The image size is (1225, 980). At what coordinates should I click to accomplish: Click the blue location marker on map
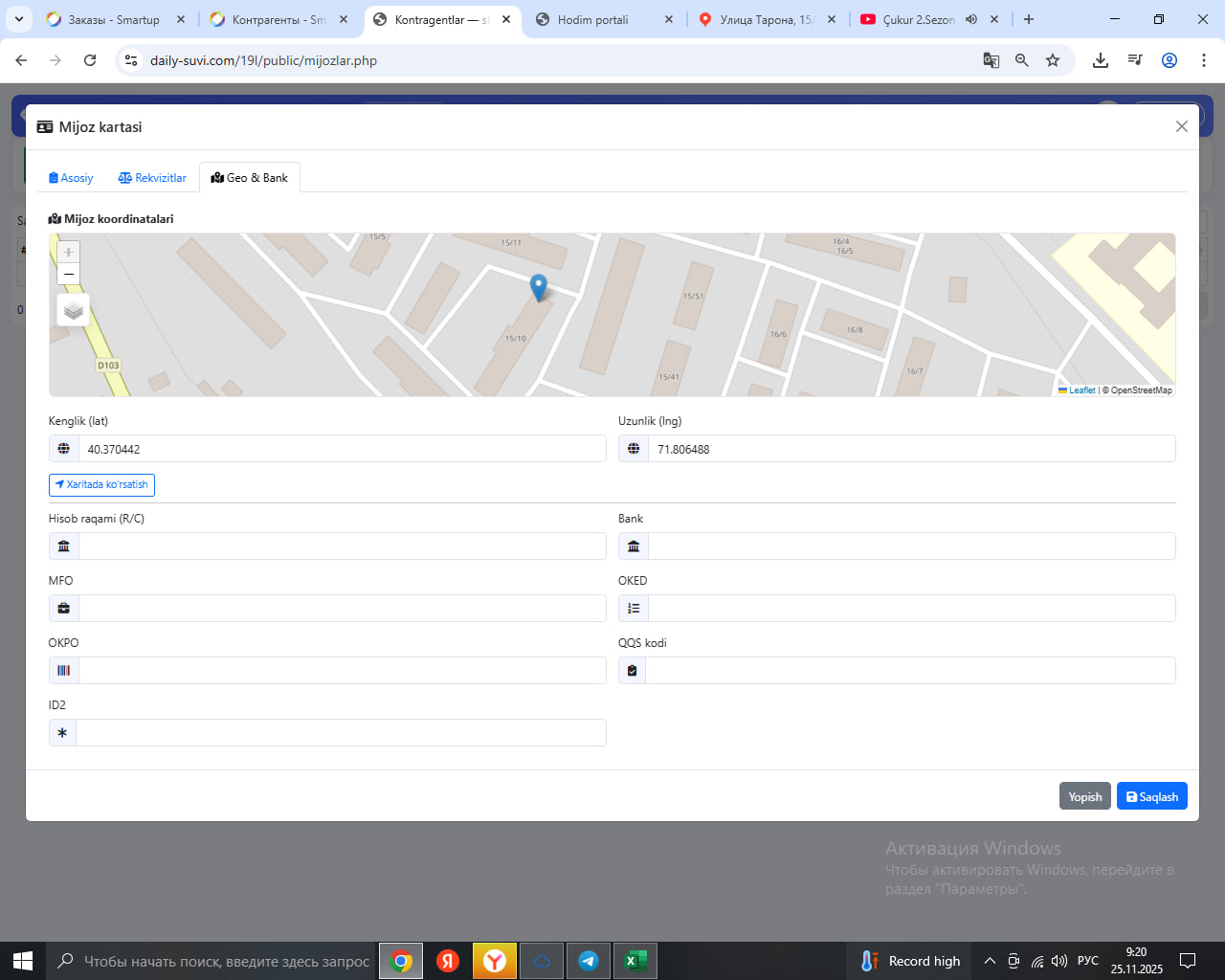pyautogui.click(x=539, y=286)
